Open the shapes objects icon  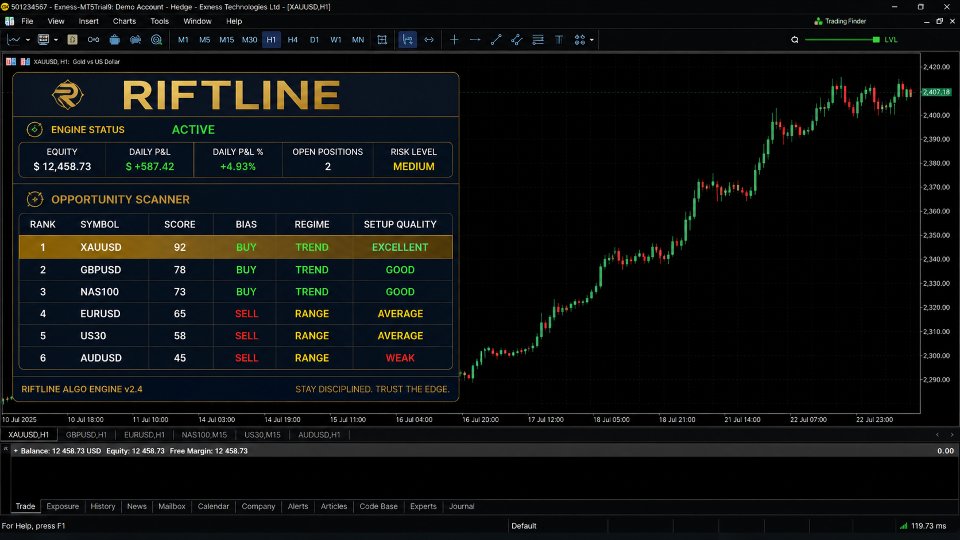click(x=579, y=40)
